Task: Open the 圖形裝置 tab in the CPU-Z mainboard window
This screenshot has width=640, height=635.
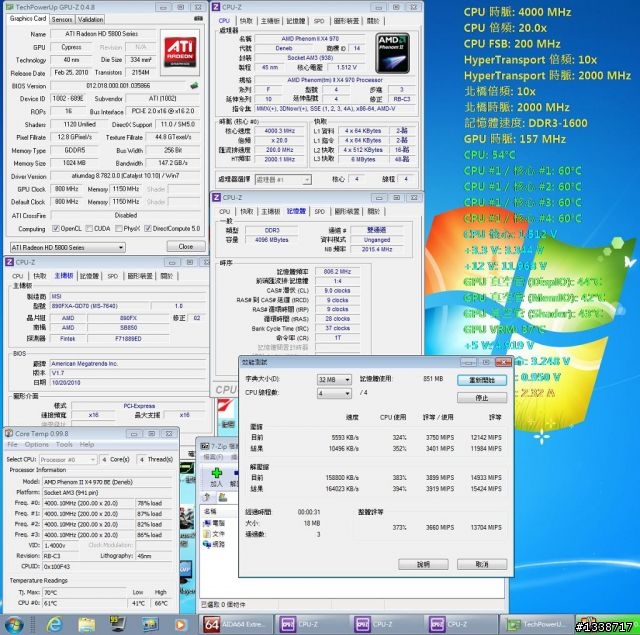Action: click(x=140, y=276)
